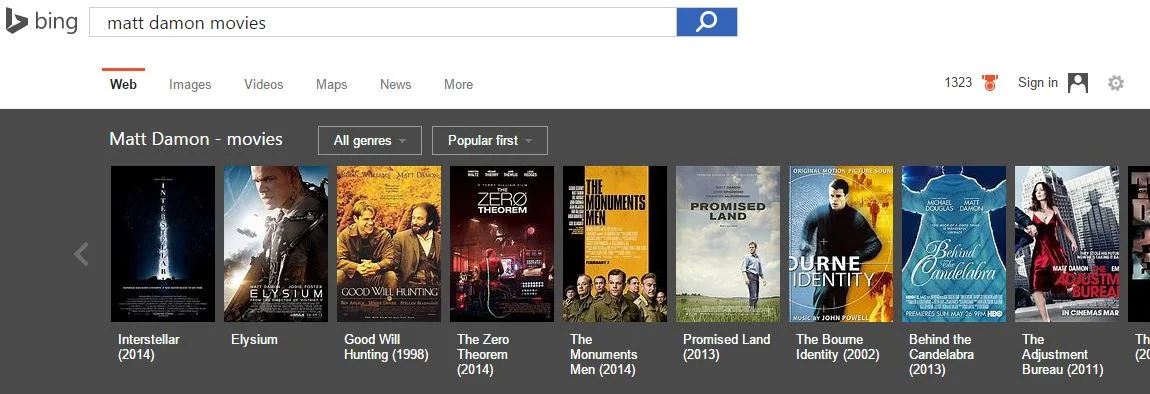Open the Maps tab

click(332, 84)
